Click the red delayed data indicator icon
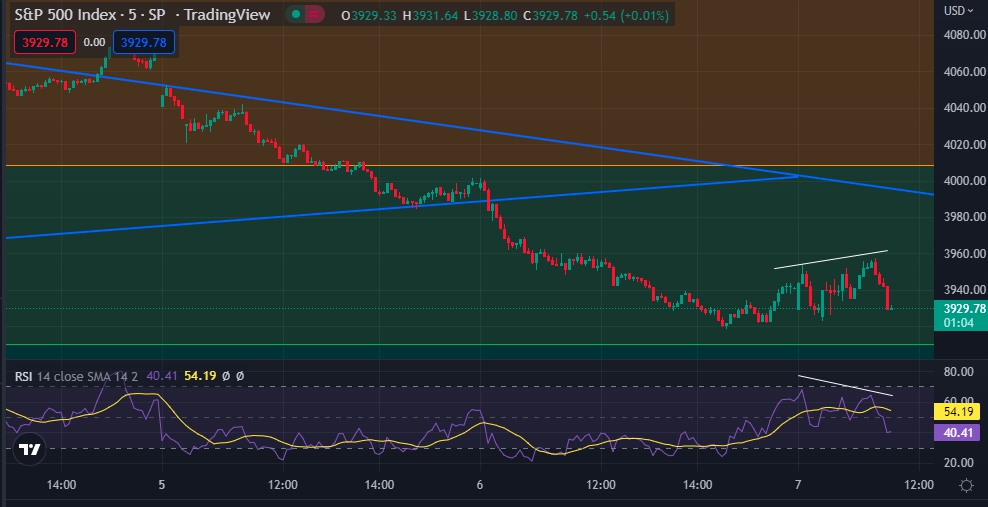Viewport: 988px width, 507px height. 313,14
